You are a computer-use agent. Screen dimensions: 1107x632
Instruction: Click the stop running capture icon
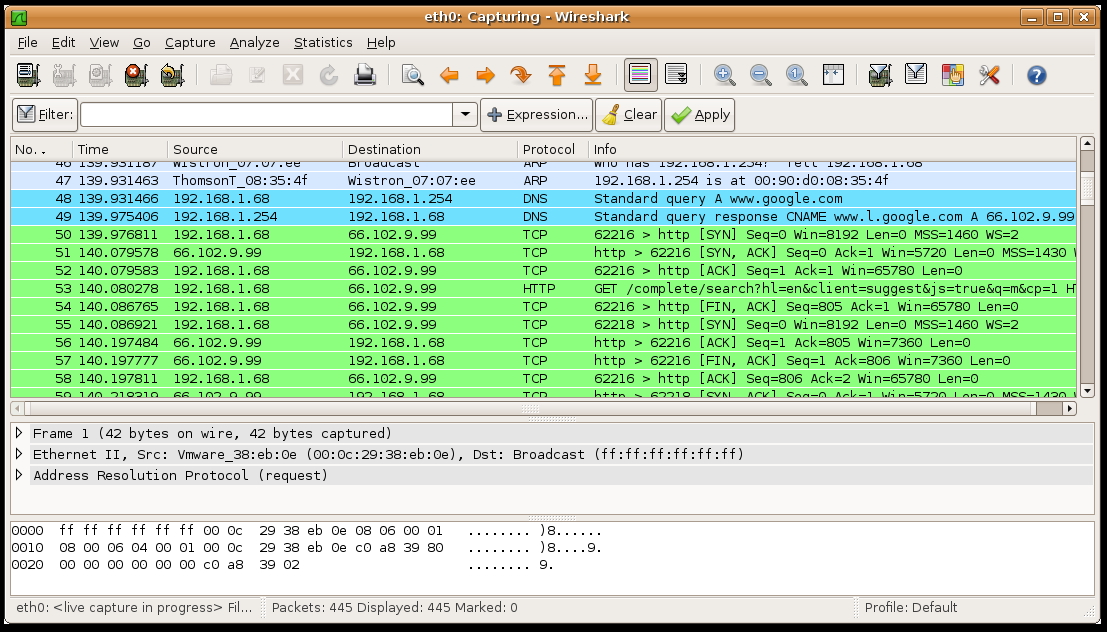(x=136, y=75)
